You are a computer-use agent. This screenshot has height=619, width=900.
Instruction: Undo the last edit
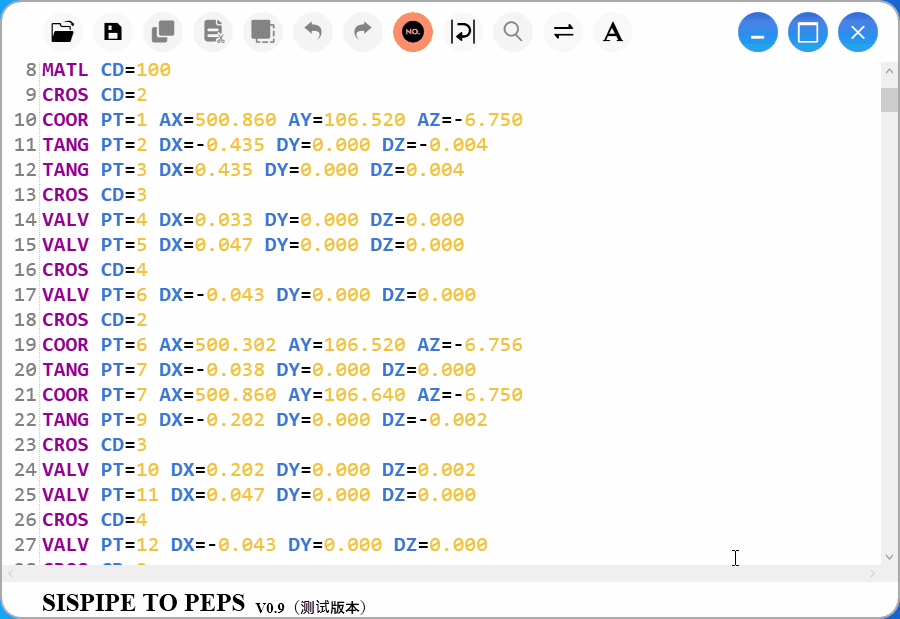tap(313, 32)
